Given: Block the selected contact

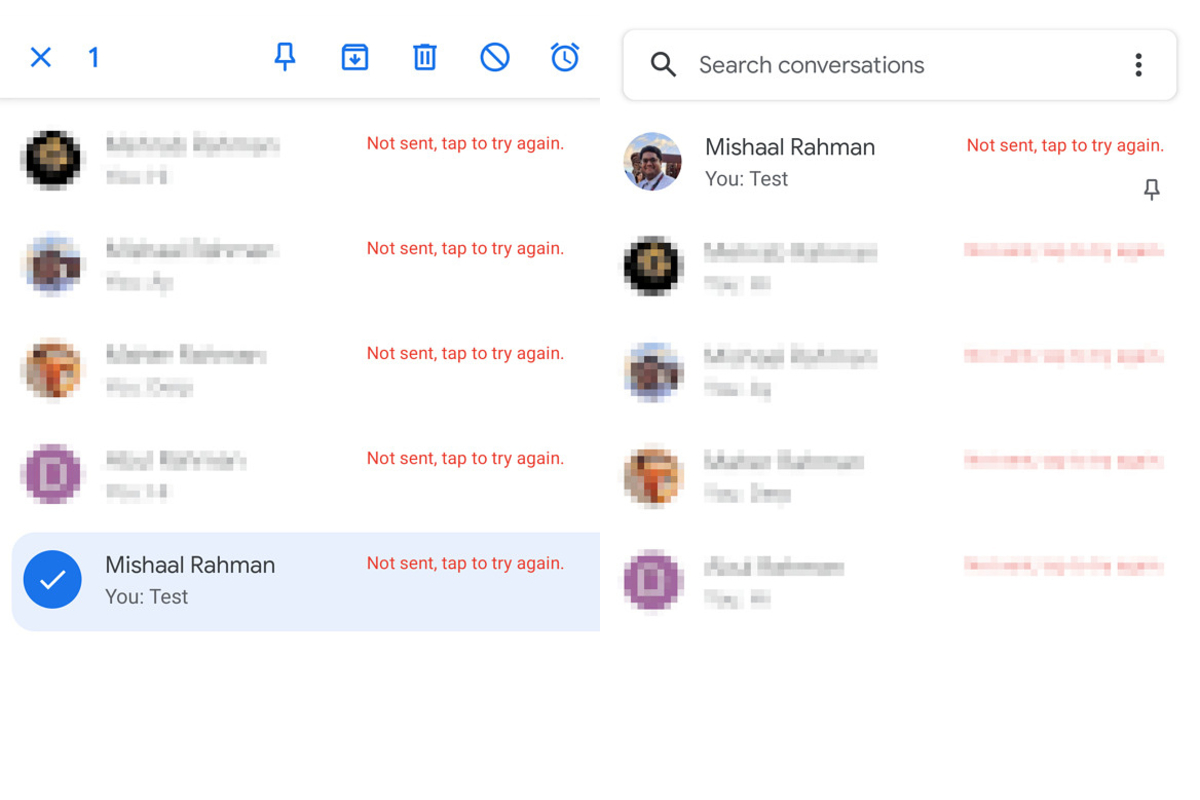Looking at the screenshot, I should 494,57.
